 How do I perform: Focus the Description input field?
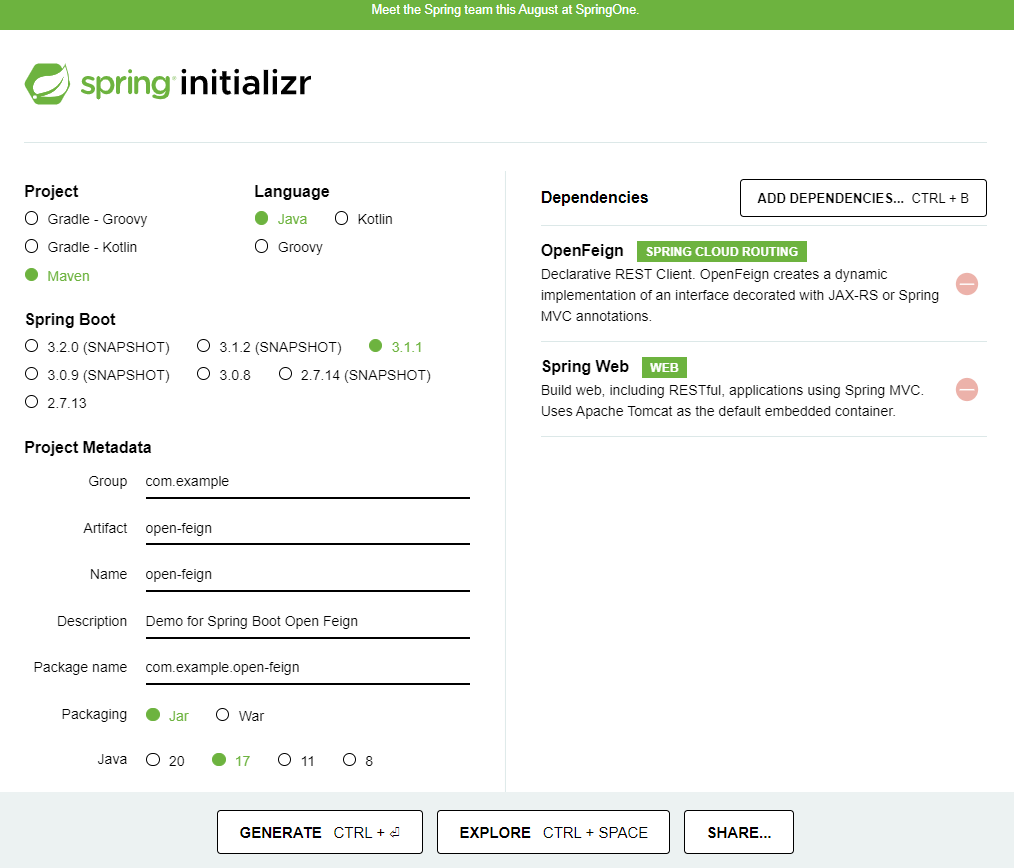(x=307, y=622)
